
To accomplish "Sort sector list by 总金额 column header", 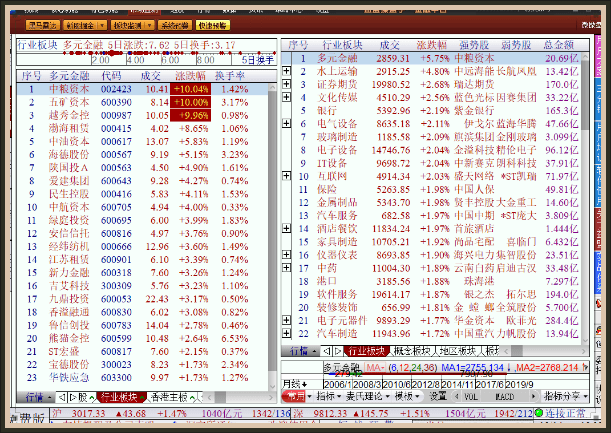I will [559, 45].
